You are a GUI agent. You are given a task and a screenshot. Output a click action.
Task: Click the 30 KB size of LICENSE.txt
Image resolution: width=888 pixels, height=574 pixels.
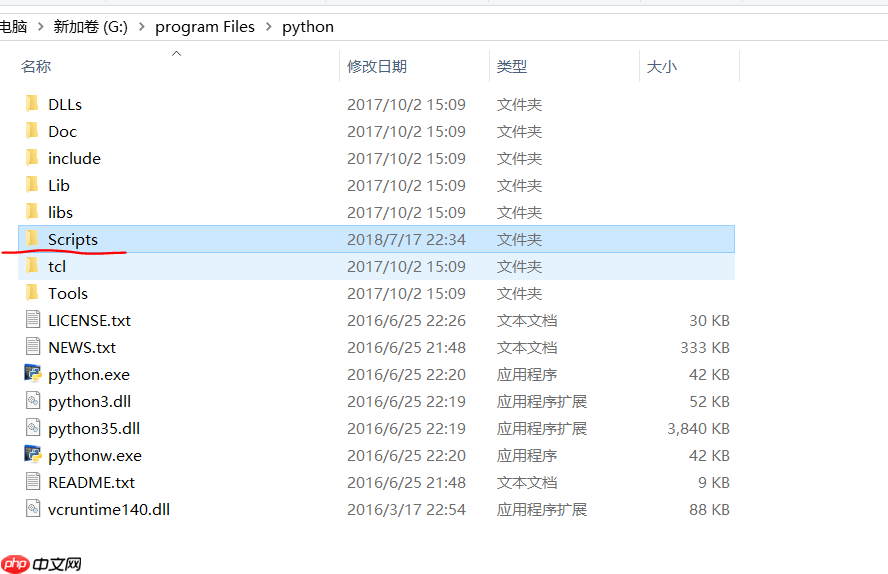point(710,320)
